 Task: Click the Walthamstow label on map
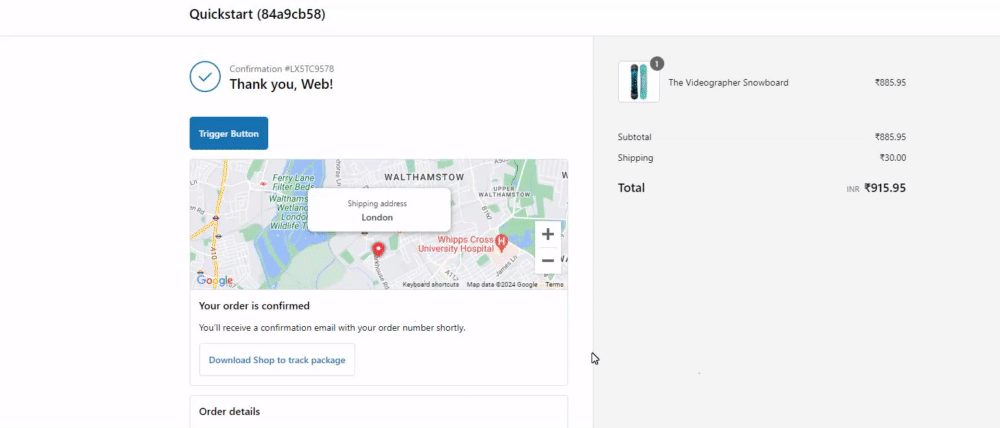tap(424, 176)
